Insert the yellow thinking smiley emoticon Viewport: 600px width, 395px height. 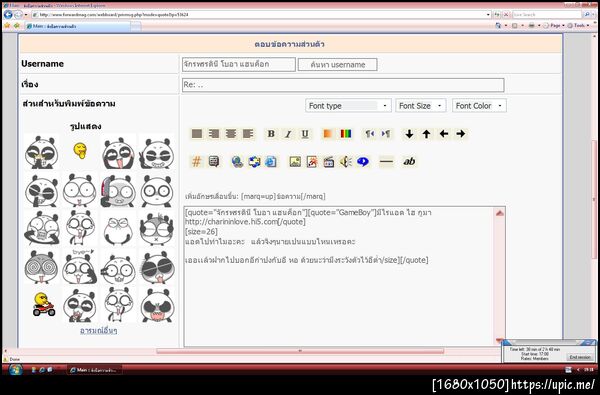pos(80,150)
